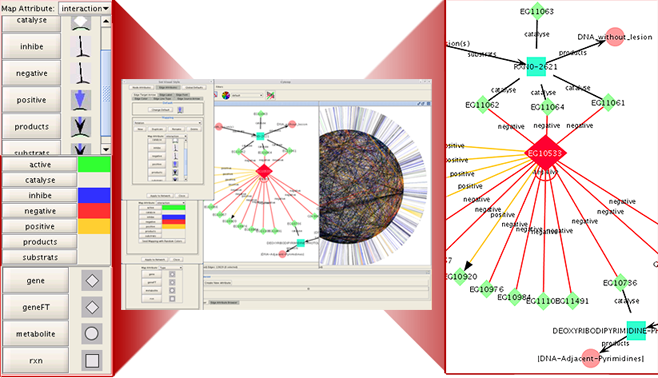Screen dimensions: 658x378
Task: Open the Map Attribute interaction dropdown
Action: pos(84,8)
